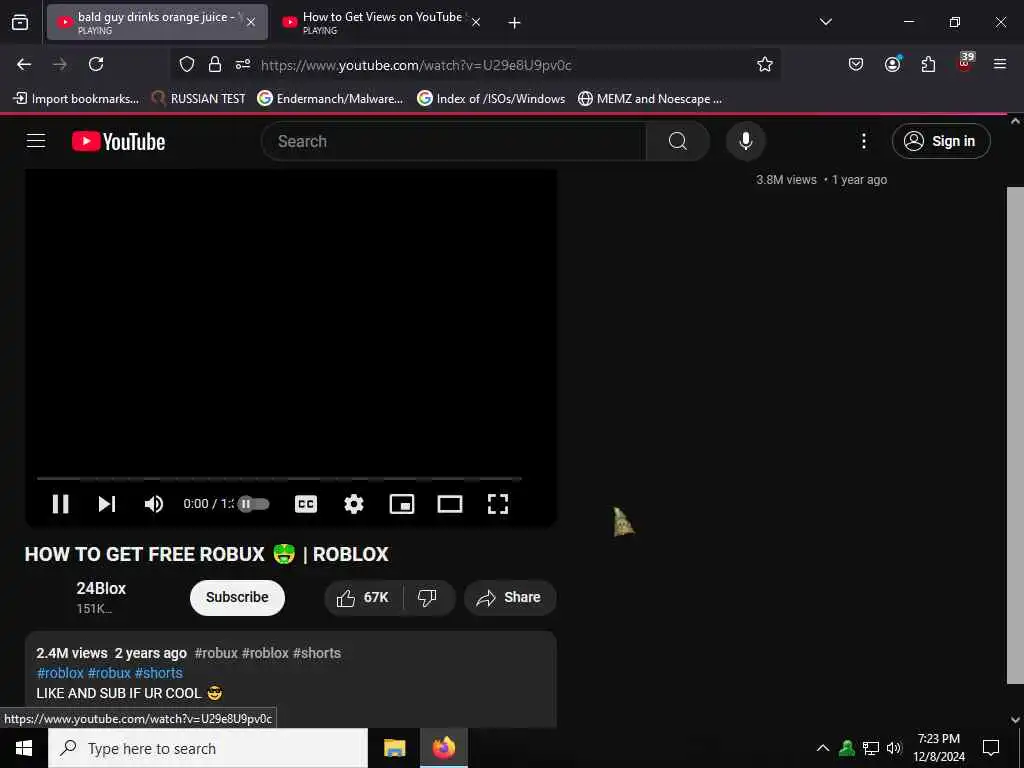Click the Firefox taskbar icon
The width and height of the screenshot is (1024, 768).
[443, 748]
